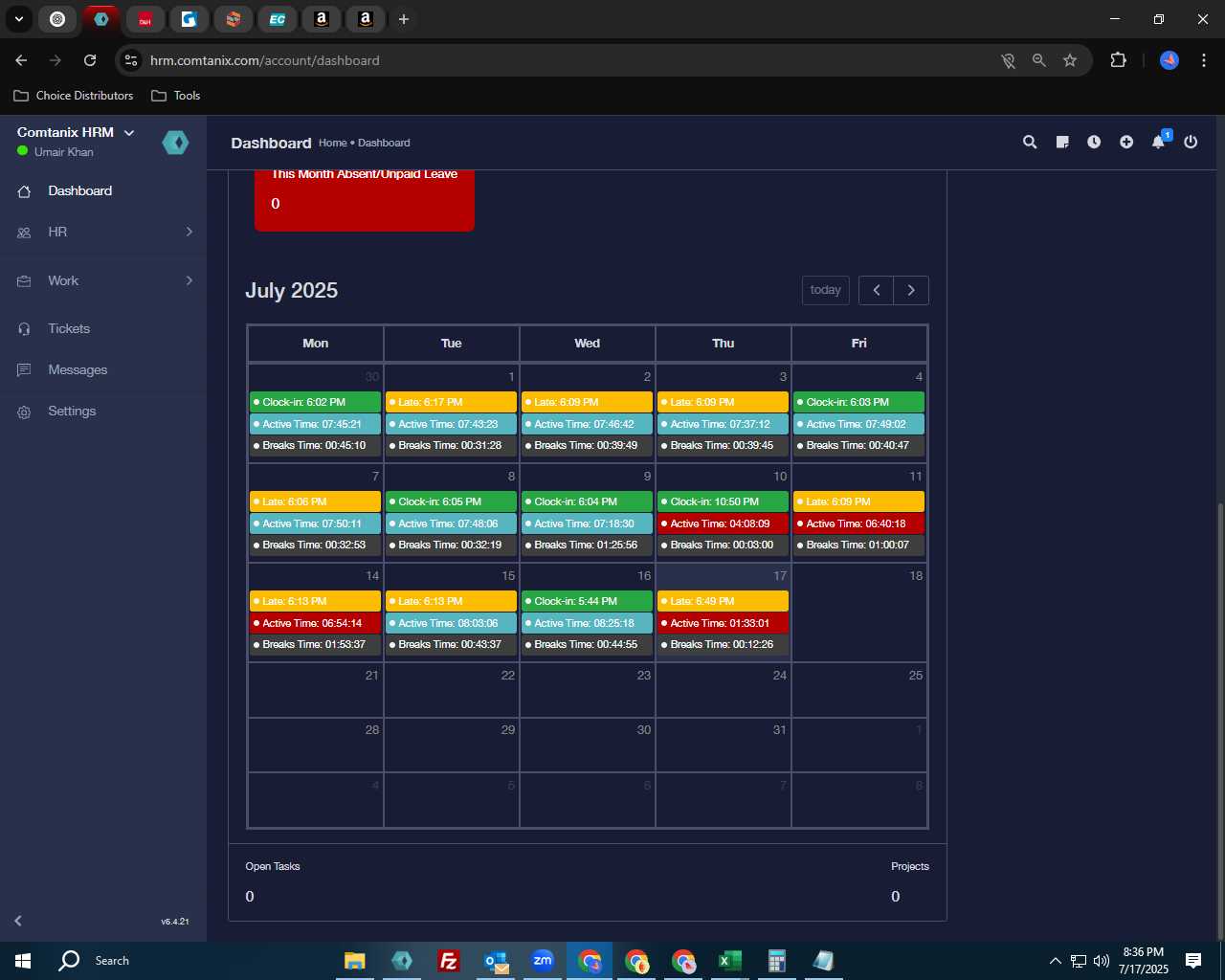Click the Clock-in: 10:50 PM event
Viewport: 1225px width, 980px height.
coord(723,501)
